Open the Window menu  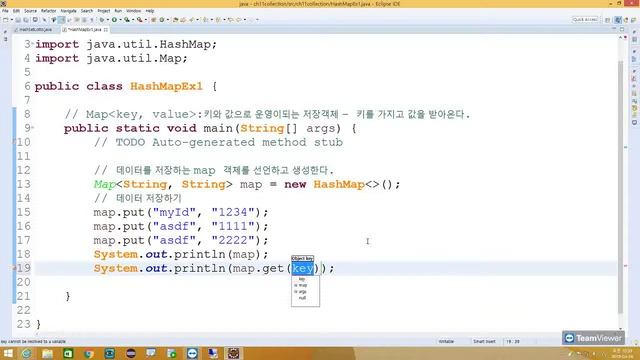(133, 11)
